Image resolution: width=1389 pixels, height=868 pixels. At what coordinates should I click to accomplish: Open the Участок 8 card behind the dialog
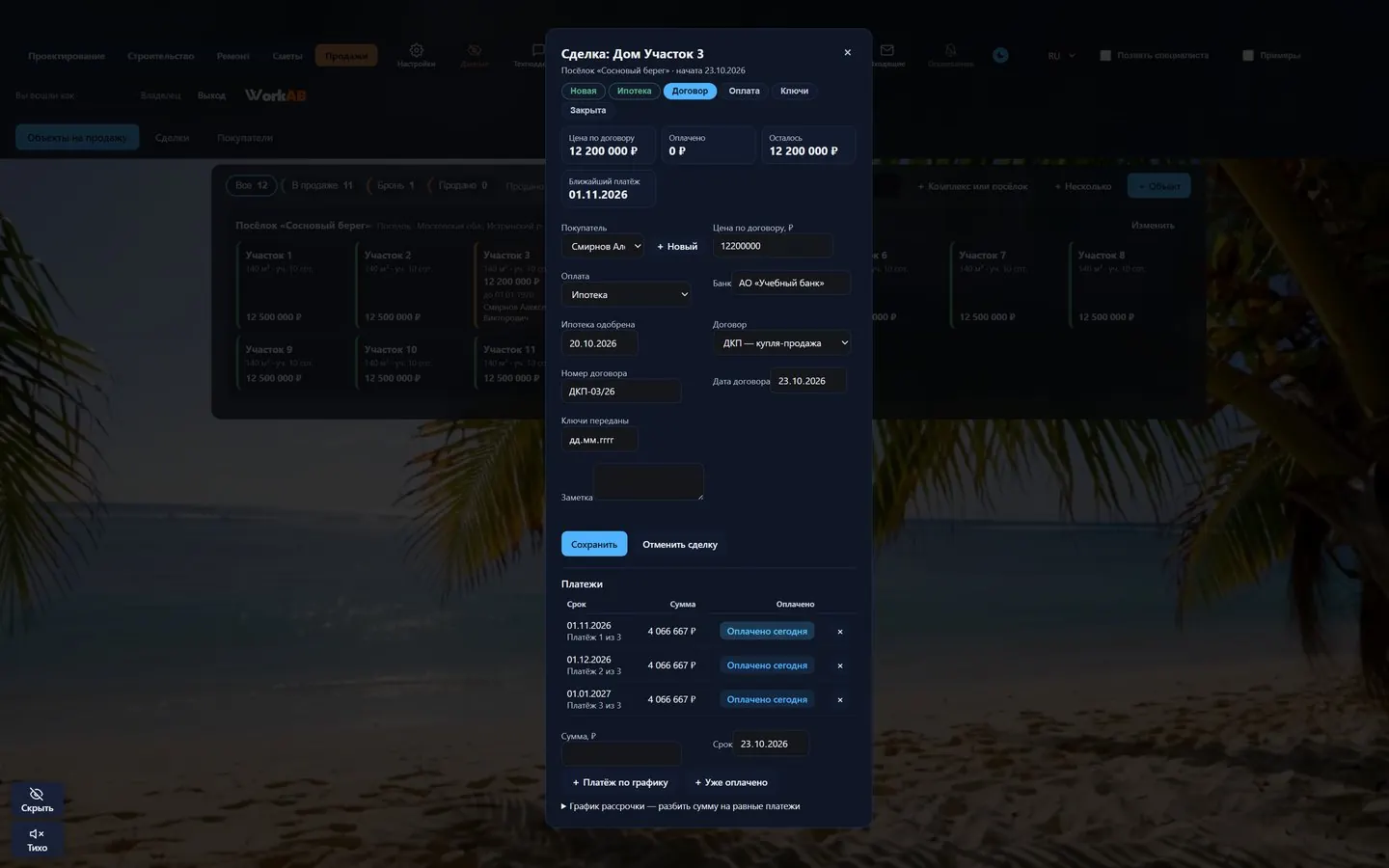click(1128, 285)
